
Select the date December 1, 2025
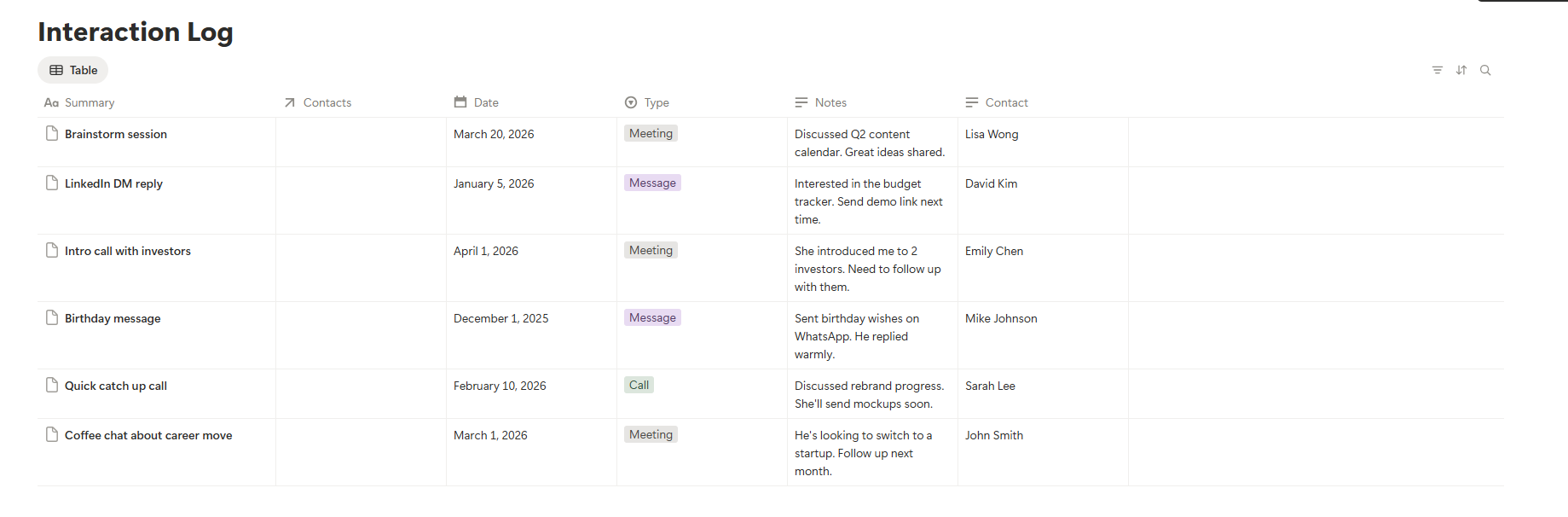coord(501,318)
